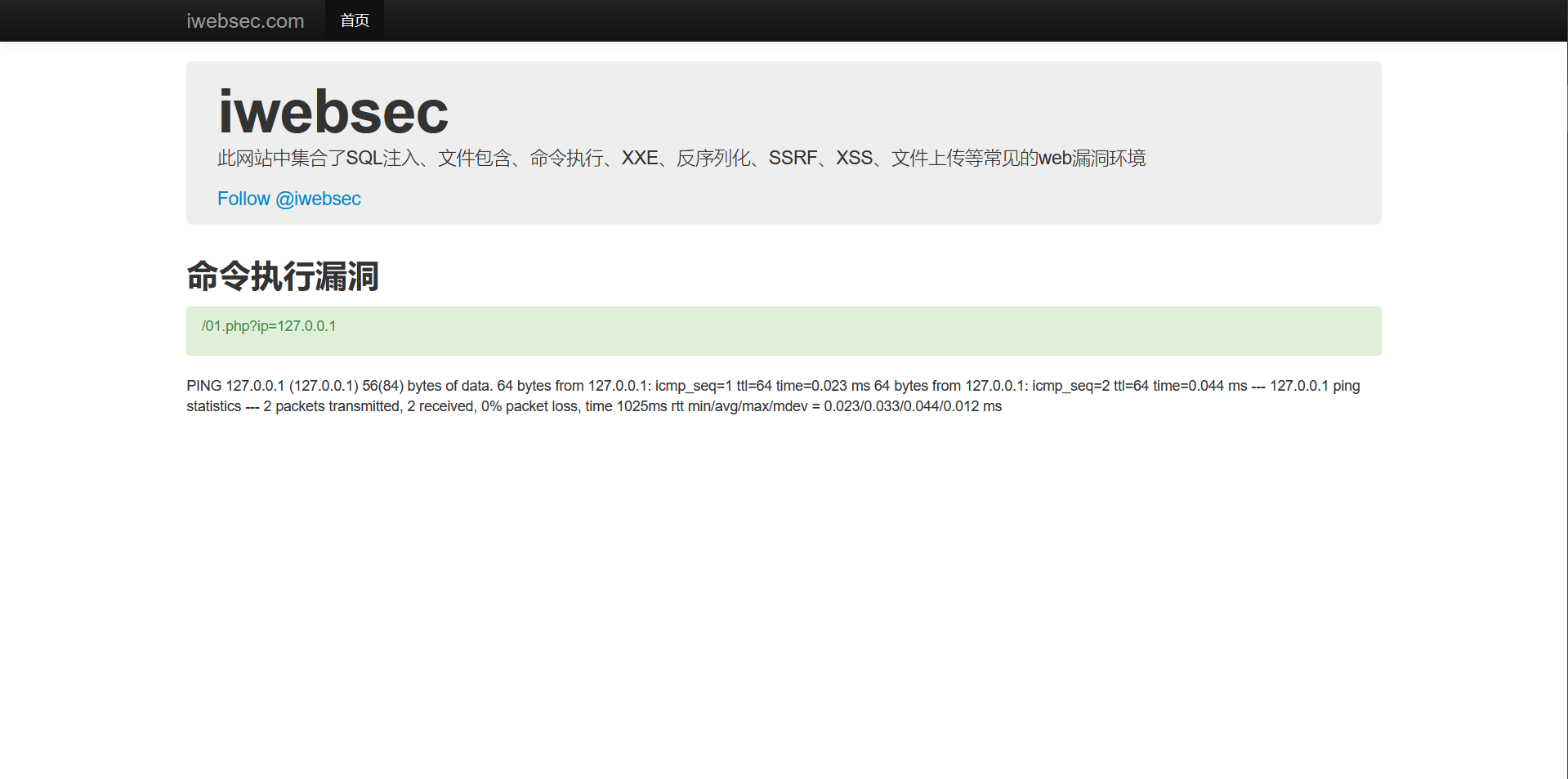Viewport: 1568px width, 779px height.
Task: Follow @iwebsec link
Action: tap(289, 199)
